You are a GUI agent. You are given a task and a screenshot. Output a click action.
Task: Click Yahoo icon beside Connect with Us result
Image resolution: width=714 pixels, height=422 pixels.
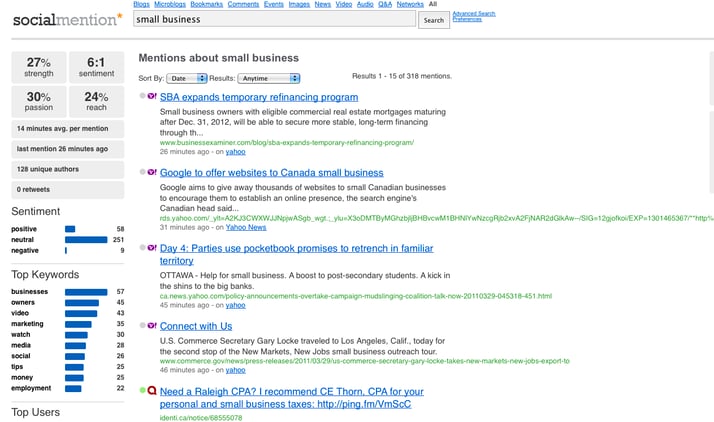pyautogui.click(x=152, y=325)
